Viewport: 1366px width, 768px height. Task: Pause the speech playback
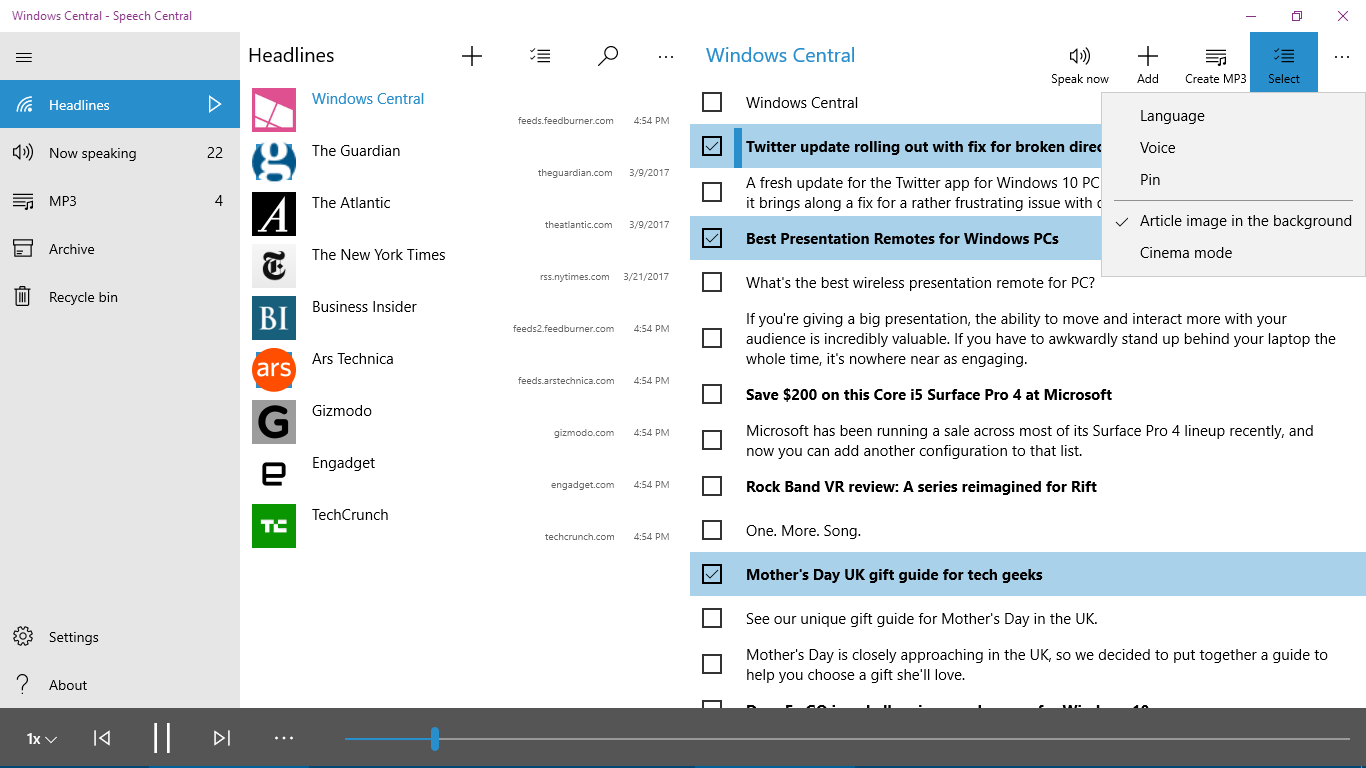pyautogui.click(x=162, y=738)
